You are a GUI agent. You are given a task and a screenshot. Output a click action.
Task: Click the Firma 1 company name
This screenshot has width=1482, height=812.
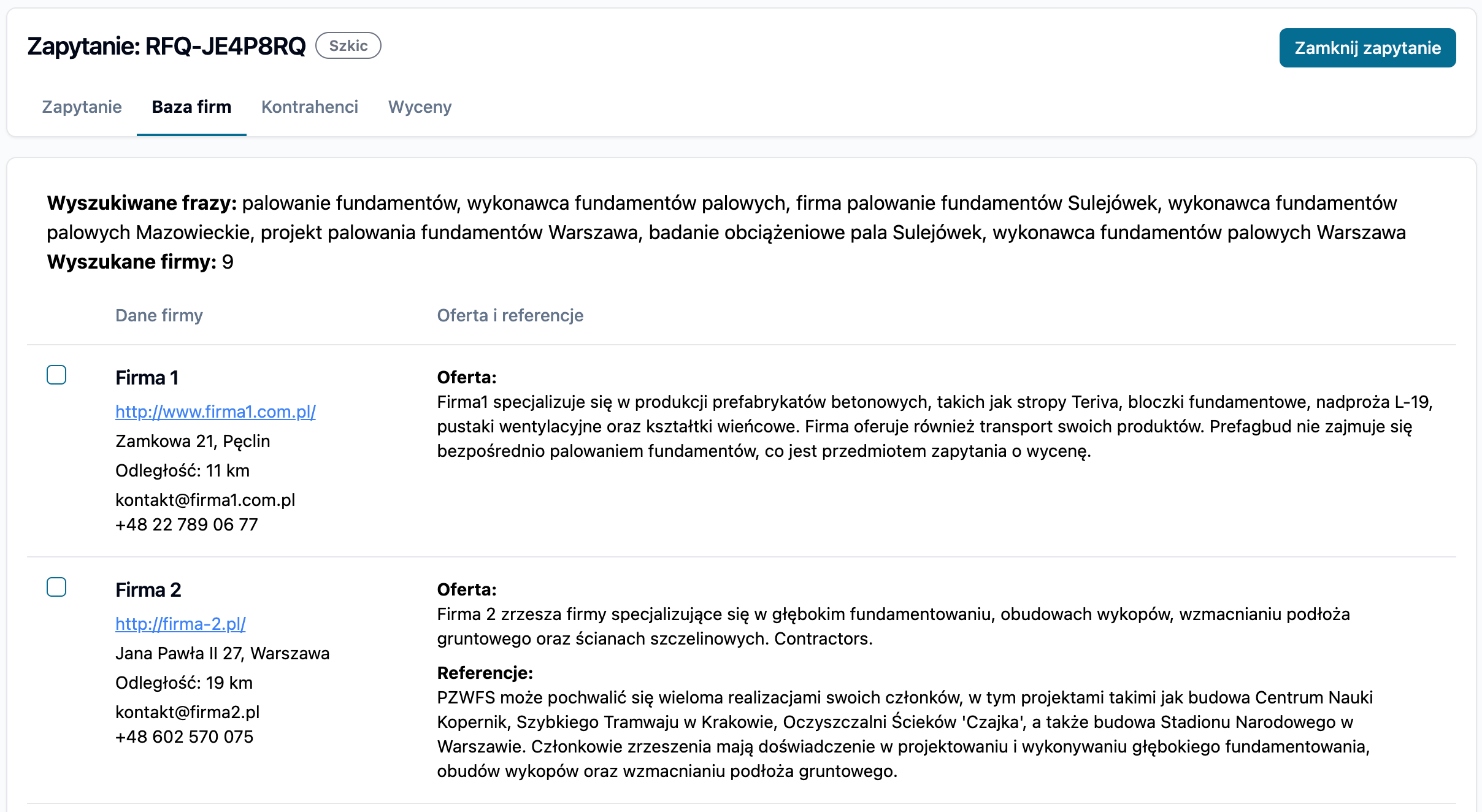pyautogui.click(x=147, y=378)
